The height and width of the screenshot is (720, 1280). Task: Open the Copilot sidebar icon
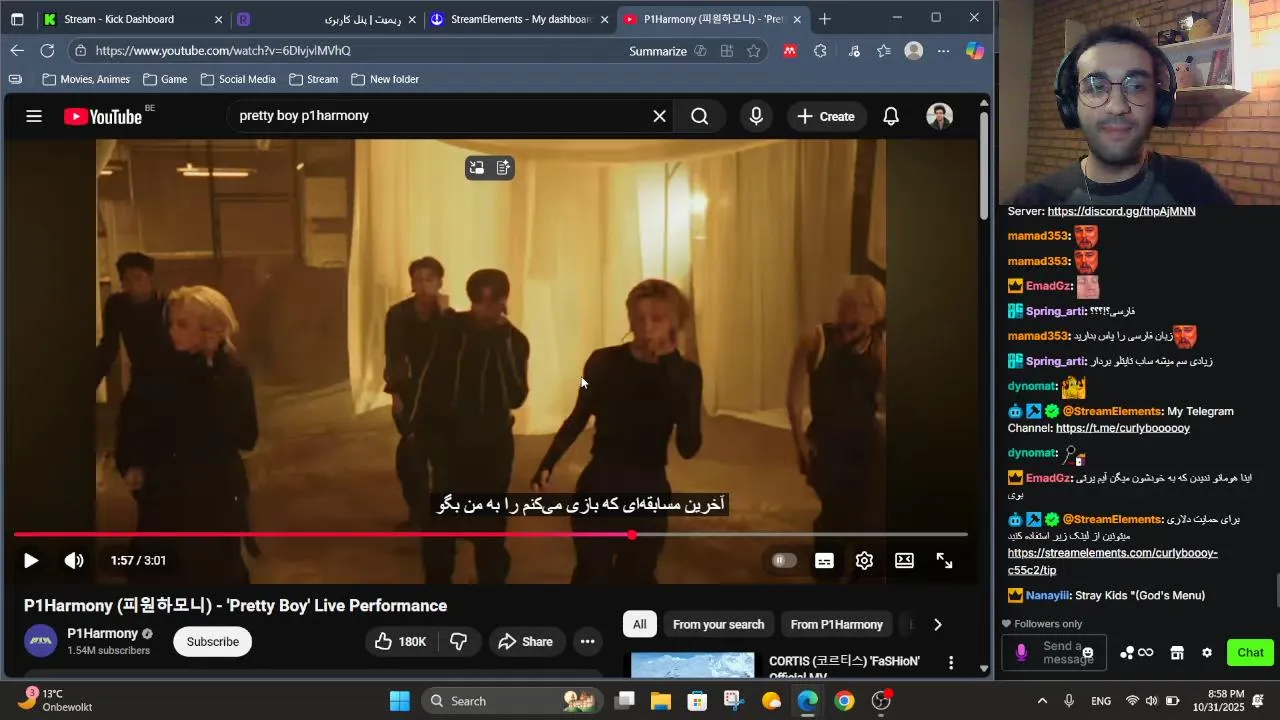975,51
